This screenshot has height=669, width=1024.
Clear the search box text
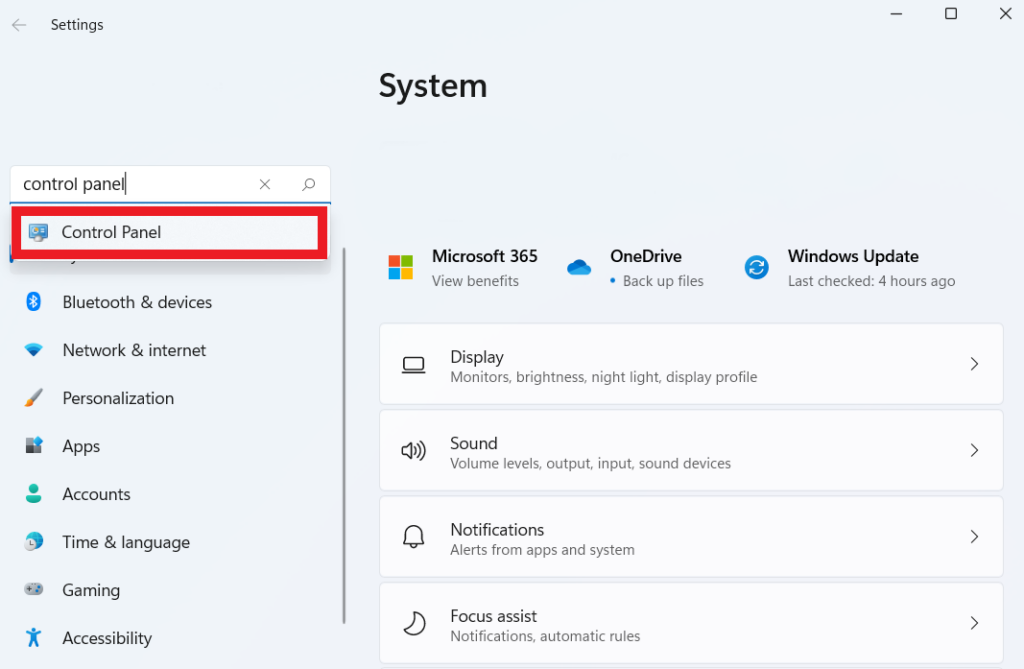[x=265, y=184]
